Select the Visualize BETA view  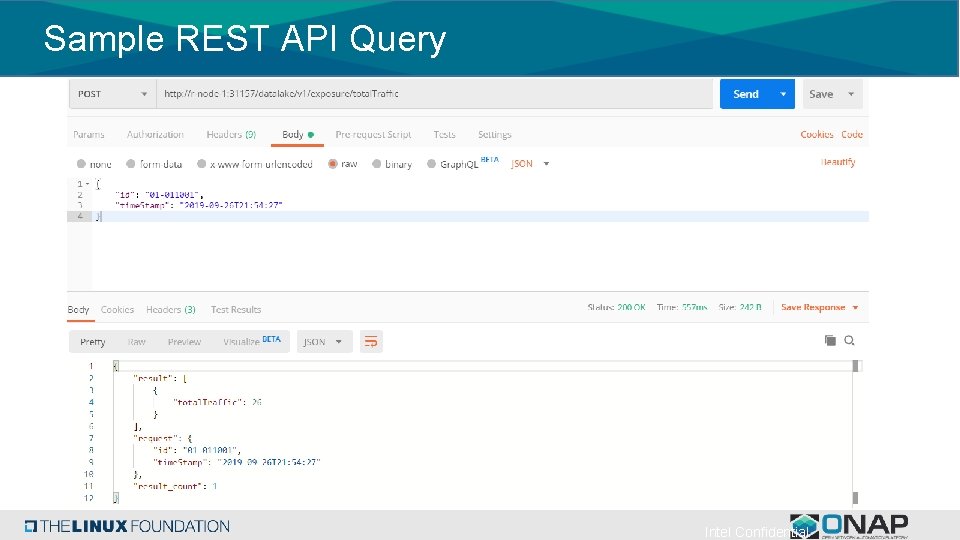pos(252,341)
